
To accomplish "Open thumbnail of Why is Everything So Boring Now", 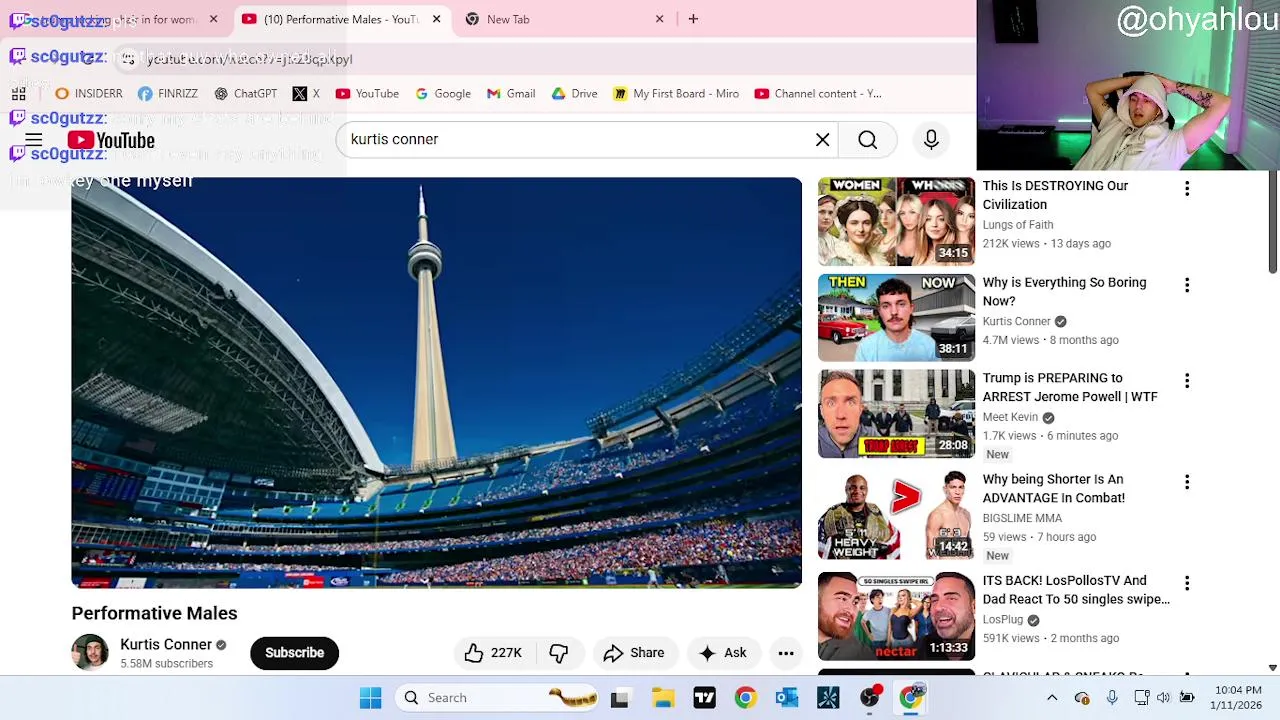I will [896, 317].
